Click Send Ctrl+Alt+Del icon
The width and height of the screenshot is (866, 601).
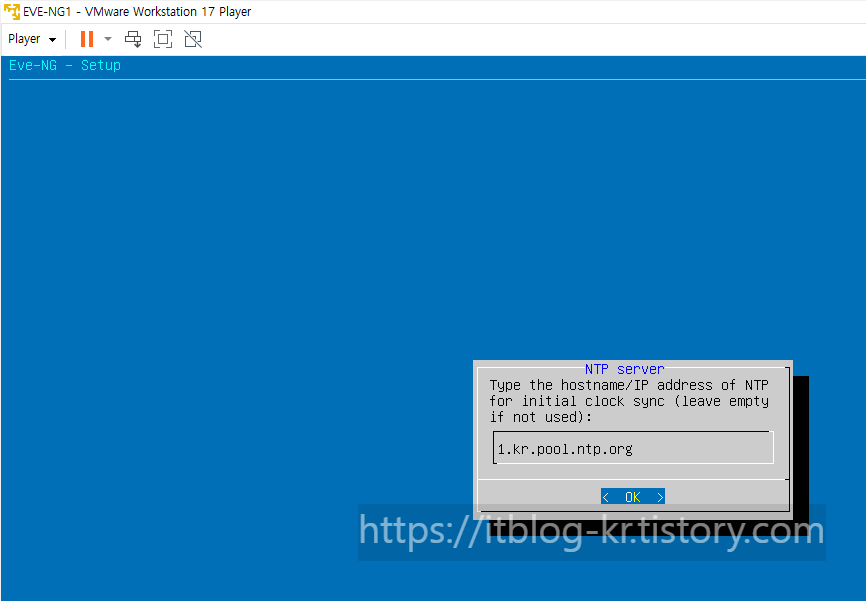(133, 39)
